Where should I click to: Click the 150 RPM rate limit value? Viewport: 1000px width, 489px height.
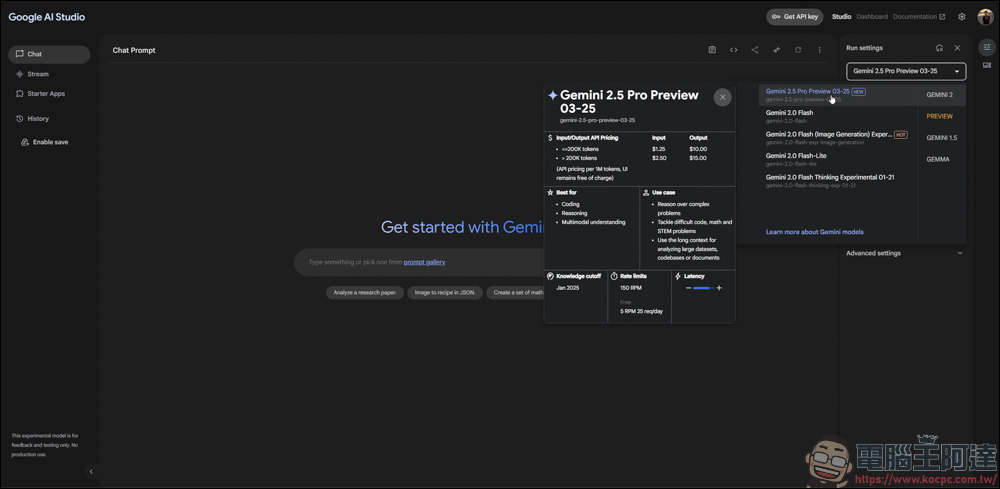(631, 288)
